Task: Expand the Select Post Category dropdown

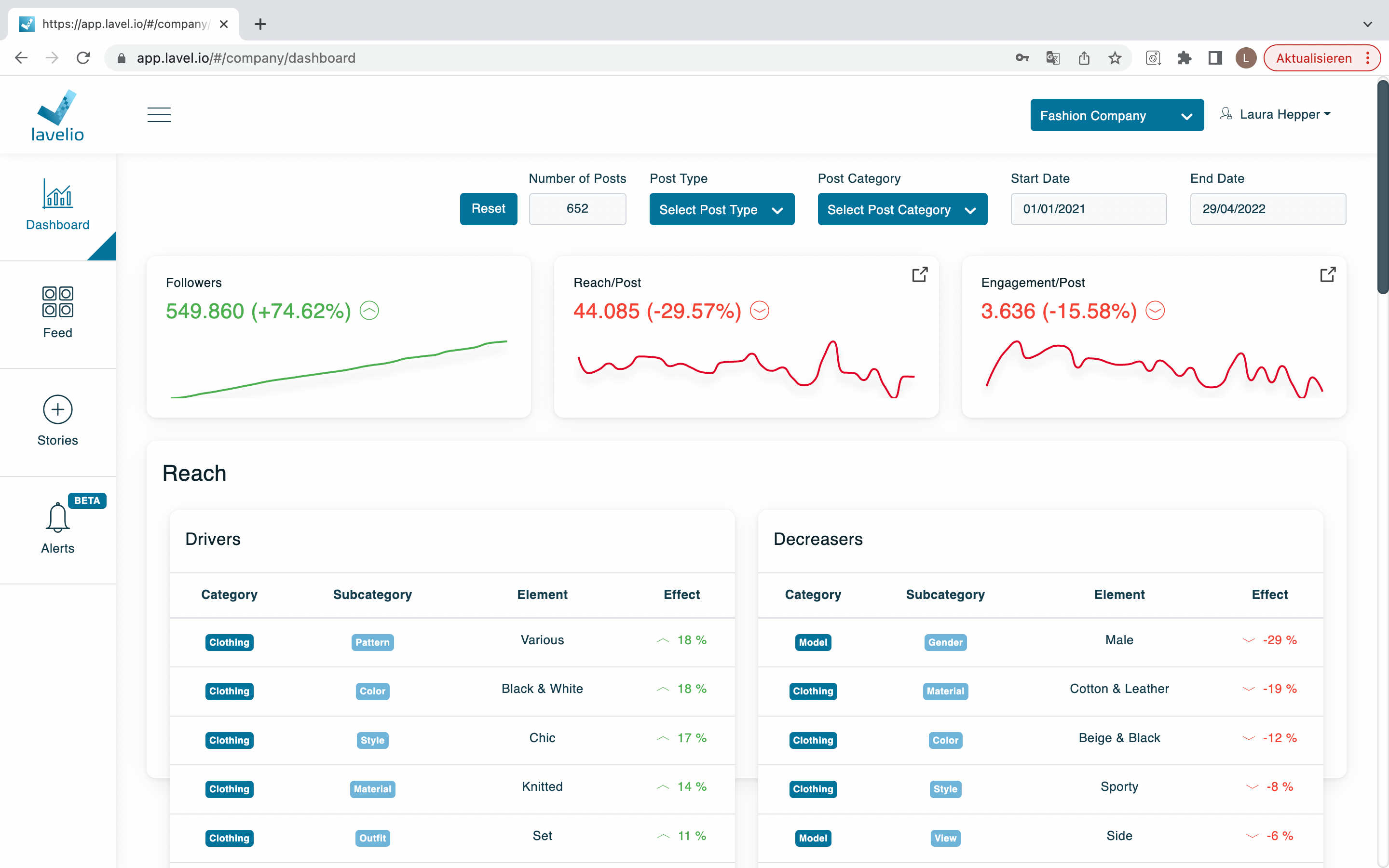Action: point(902,210)
